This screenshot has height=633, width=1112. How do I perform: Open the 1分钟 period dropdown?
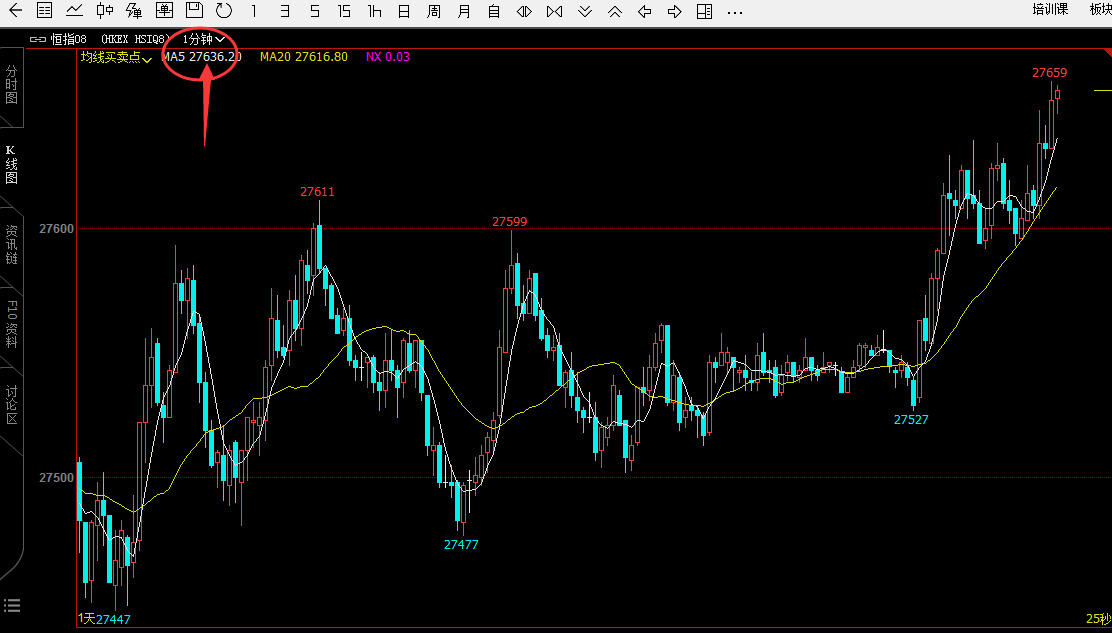[x=203, y=39]
